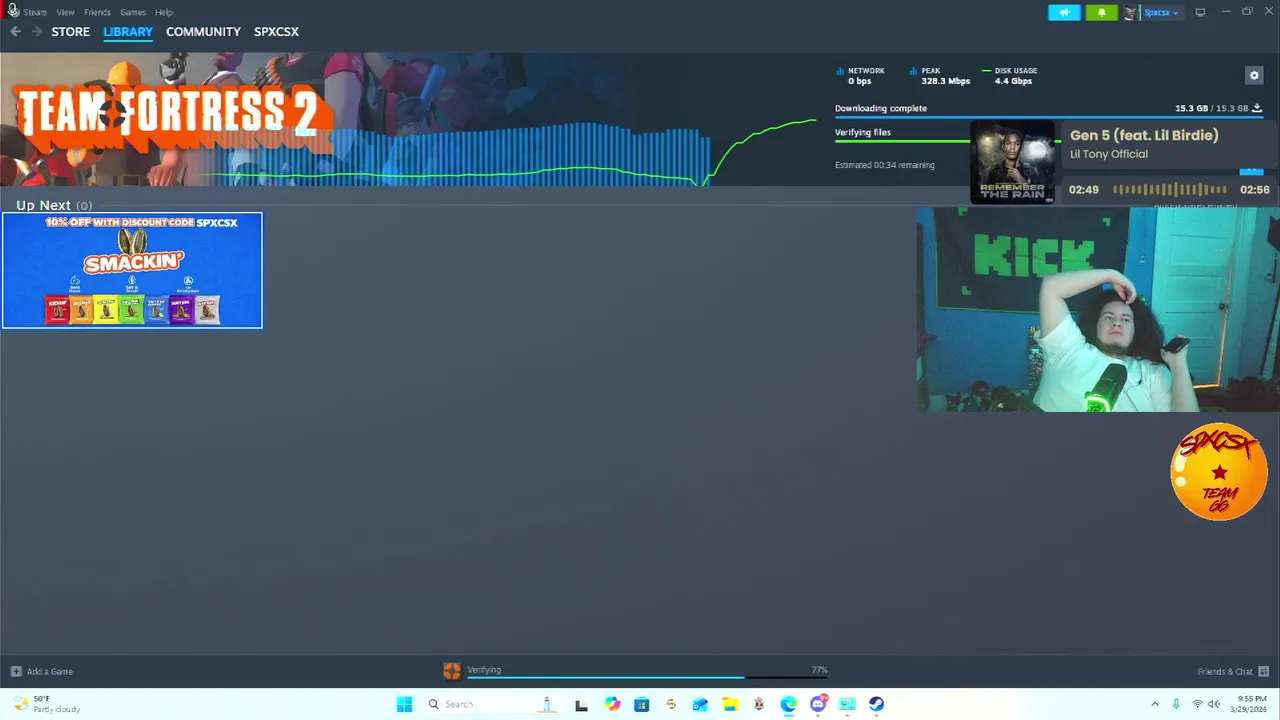The height and width of the screenshot is (720, 1280).
Task: Expand the hidden system tray icons chevron
Action: 1155,704
